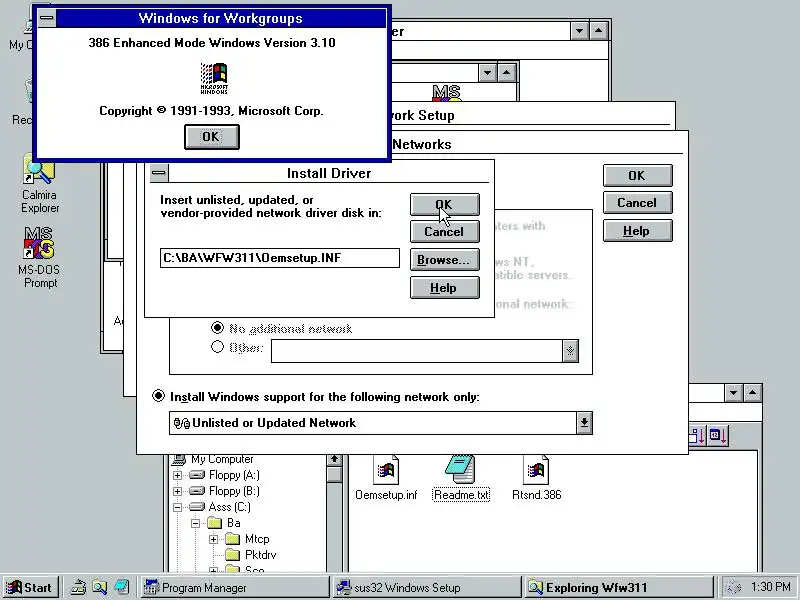This screenshot has width=800, height=600.
Task: Select the Readme.txt file icon
Action: (x=461, y=469)
